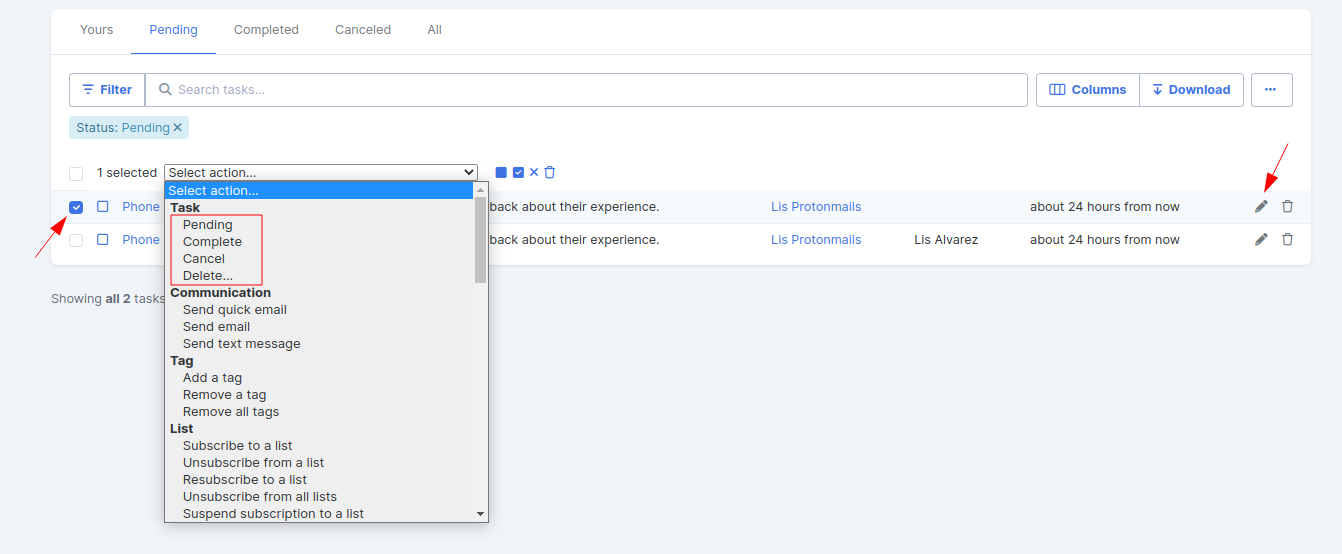Click the blue checked-square complete icon in the bulk toolbar
This screenshot has height=554, width=1342.
point(518,172)
